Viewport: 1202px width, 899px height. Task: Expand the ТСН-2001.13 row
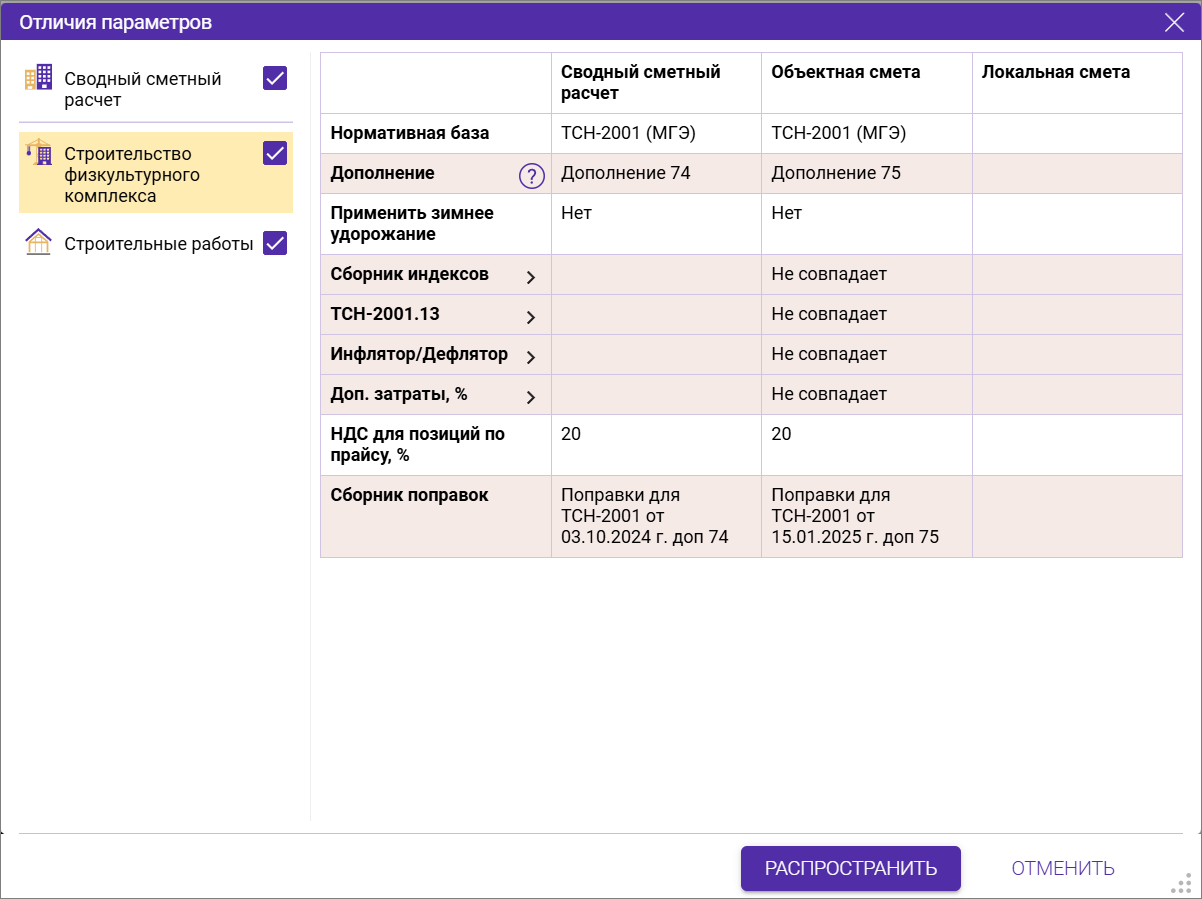pyautogui.click(x=531, y=317)
